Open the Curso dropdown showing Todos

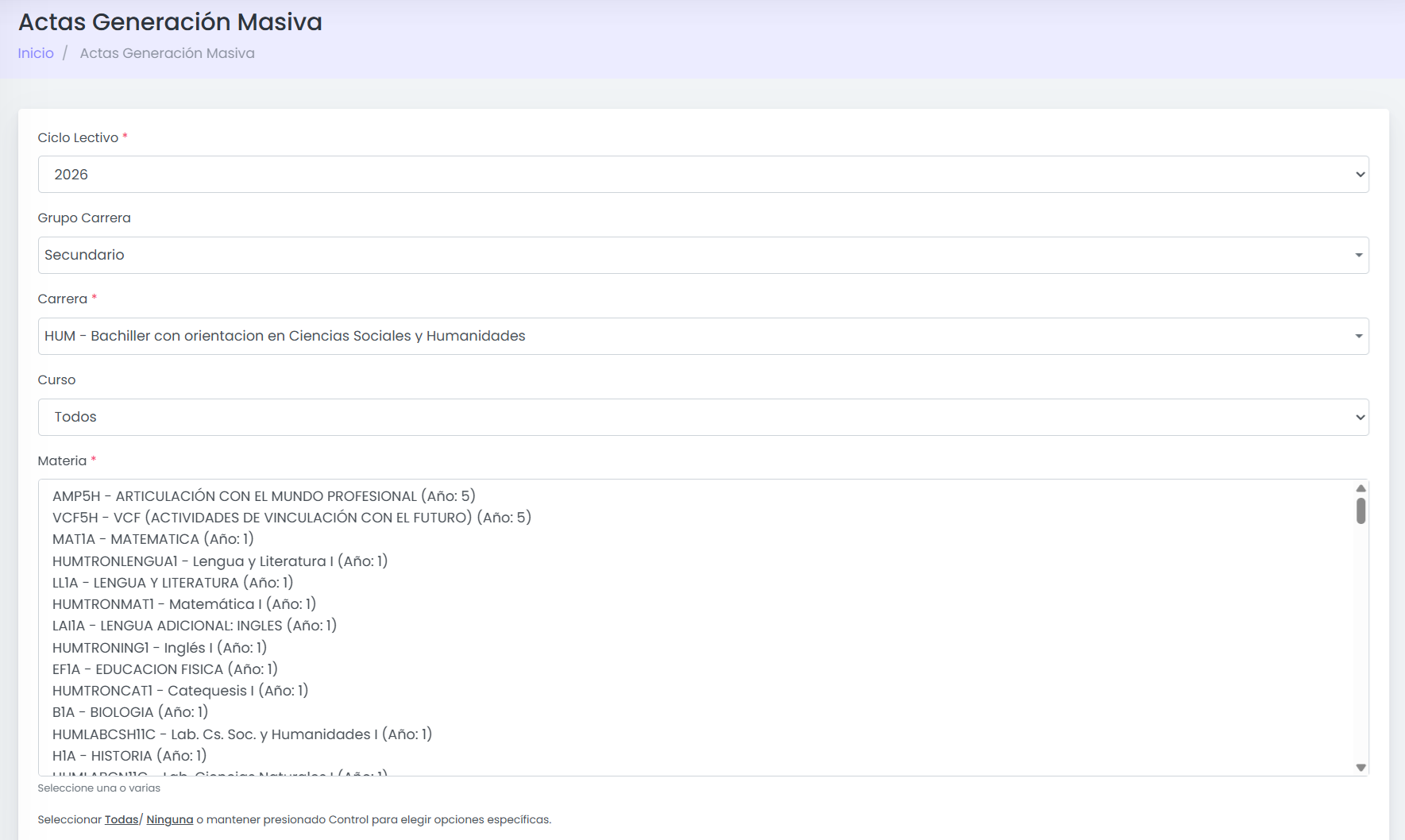[703, 417]
